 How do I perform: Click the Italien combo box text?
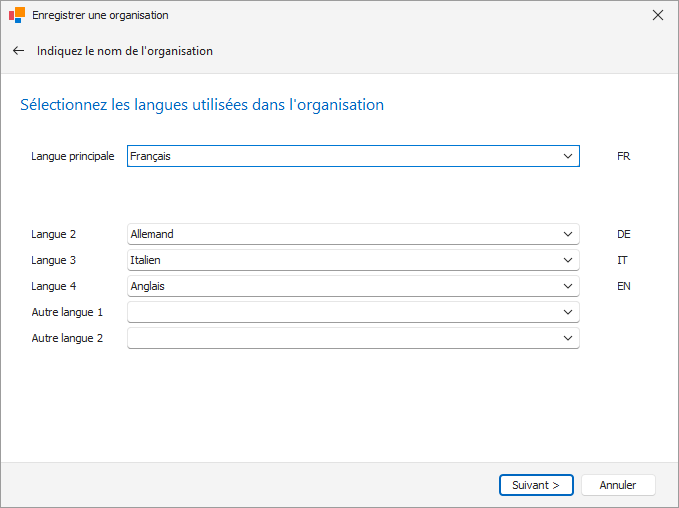(146, 260)
